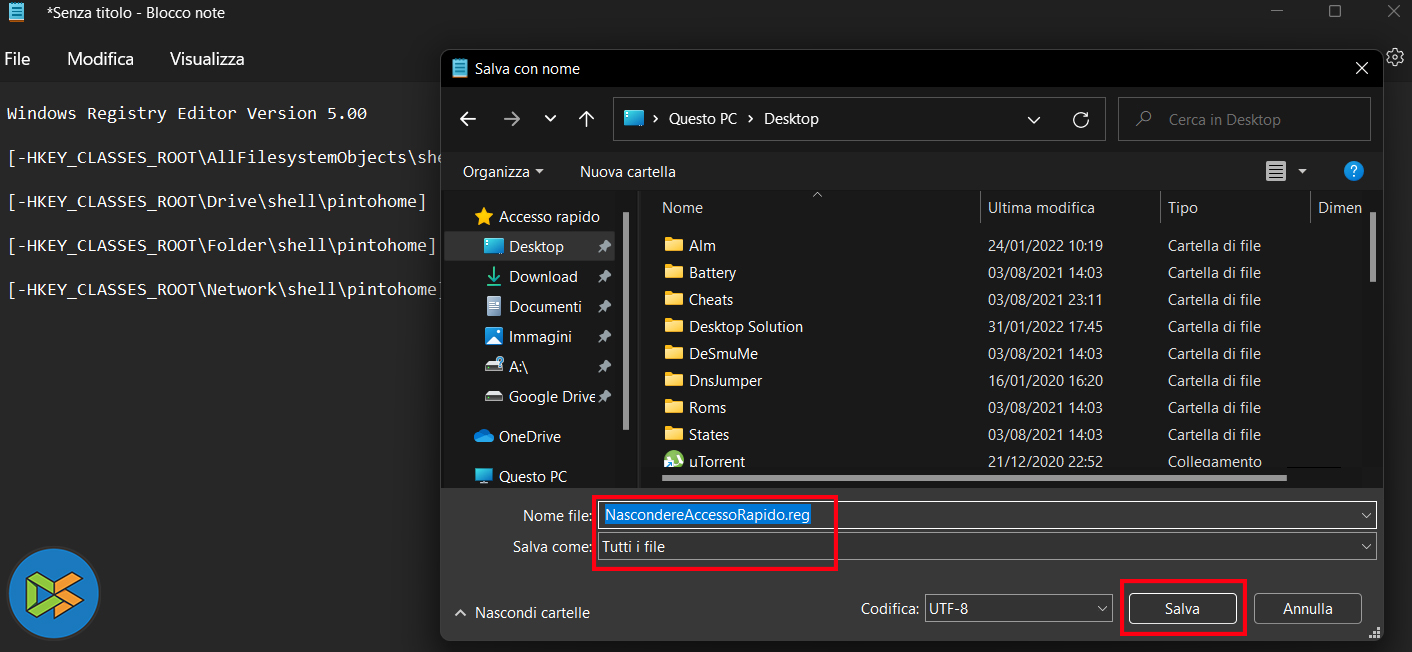1412x652 pixels.
Task: Click the horizontal scrollbar in file list
Action: [x=974, y=478]
